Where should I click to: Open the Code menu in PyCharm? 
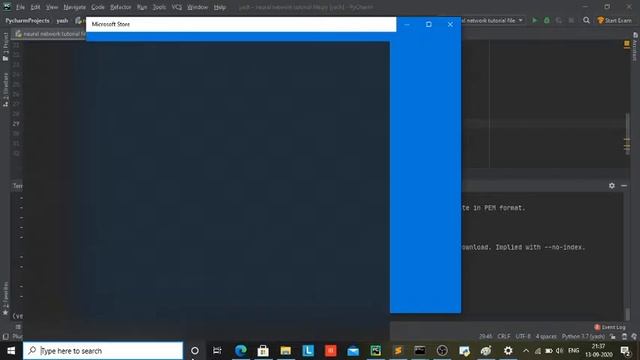coord(98,7)
